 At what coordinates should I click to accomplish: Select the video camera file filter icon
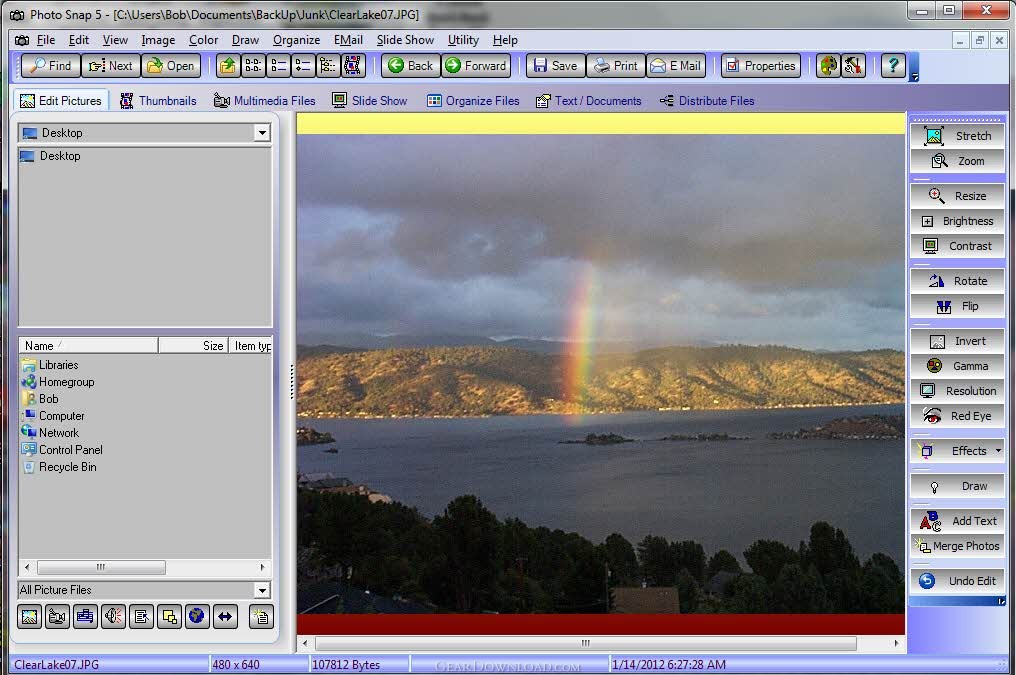(57, 617)
